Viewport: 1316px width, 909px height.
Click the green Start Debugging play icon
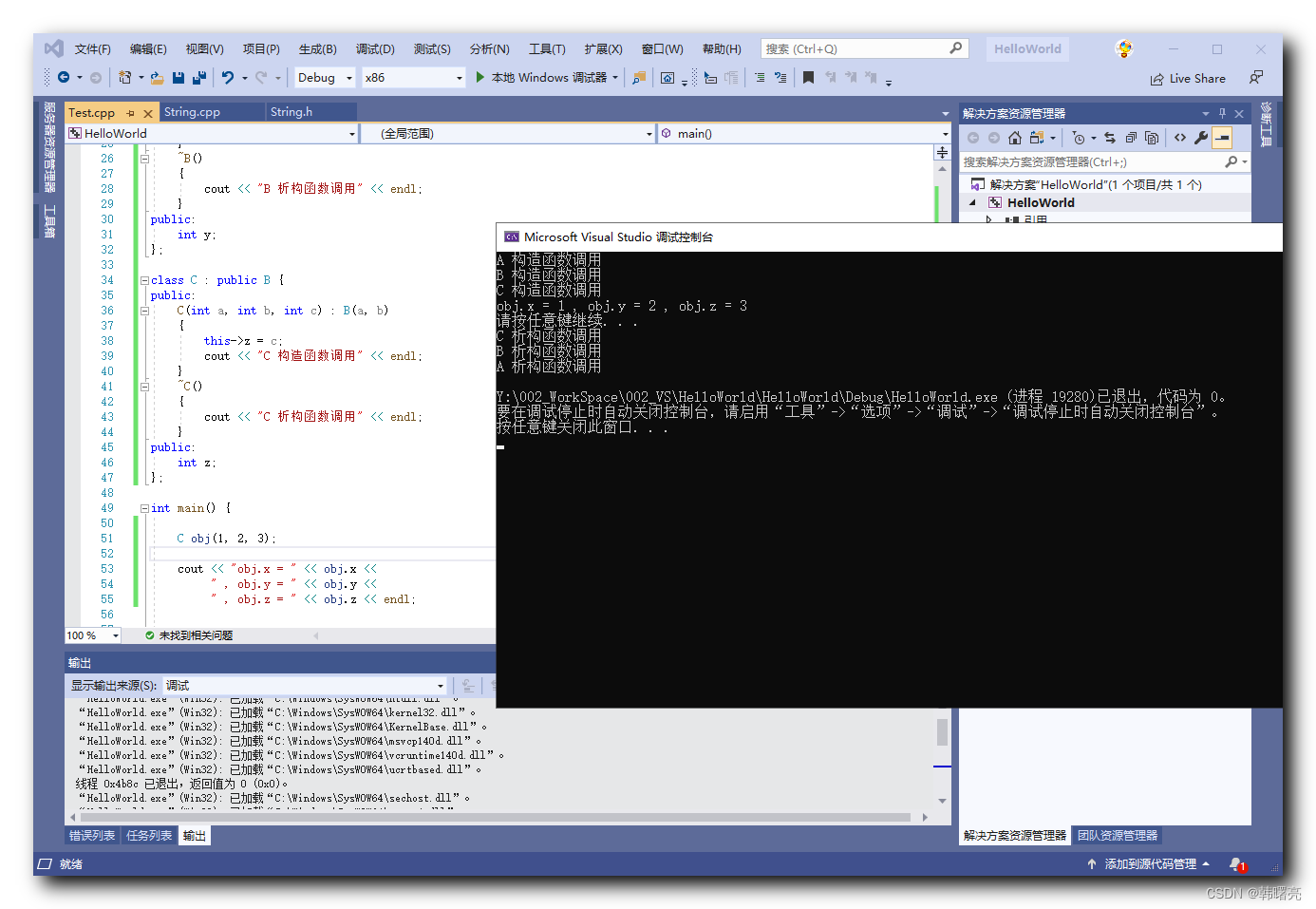tap(479, 77)
